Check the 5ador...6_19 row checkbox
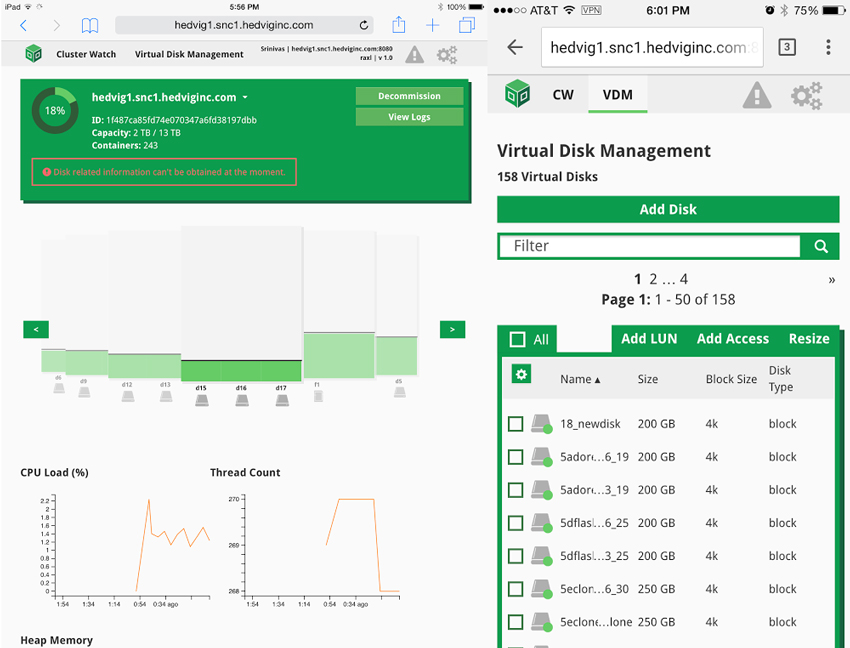850x648 pixels. 516,457
